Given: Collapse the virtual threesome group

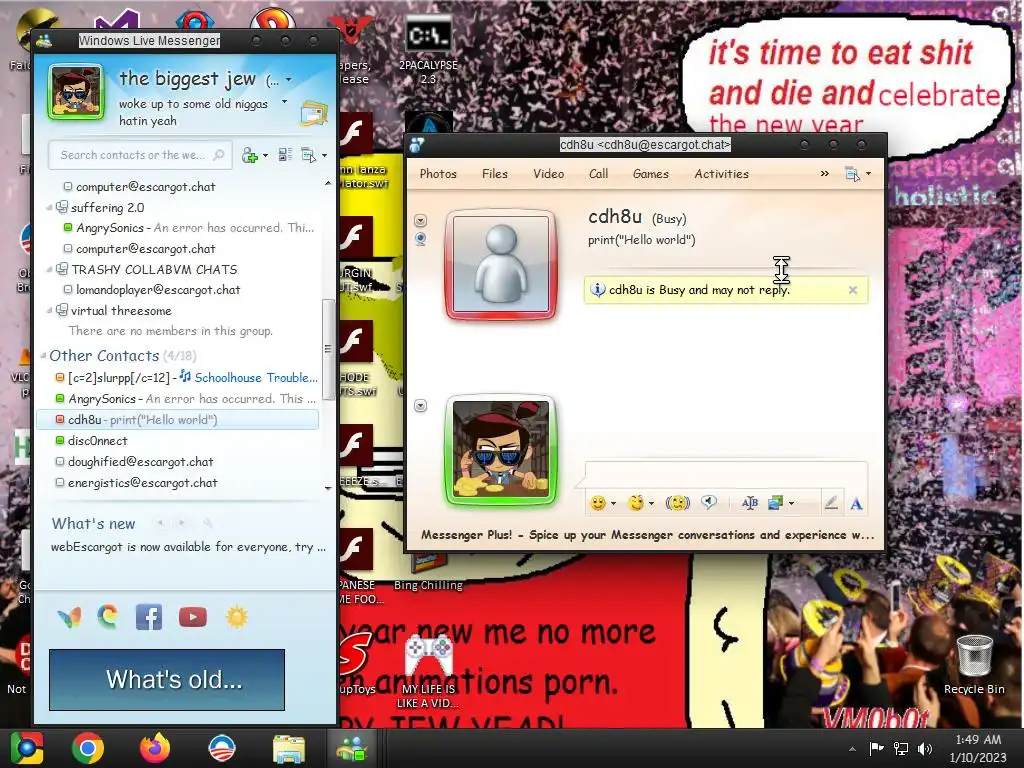Looking at the screenshot, I should pos(50,311).
